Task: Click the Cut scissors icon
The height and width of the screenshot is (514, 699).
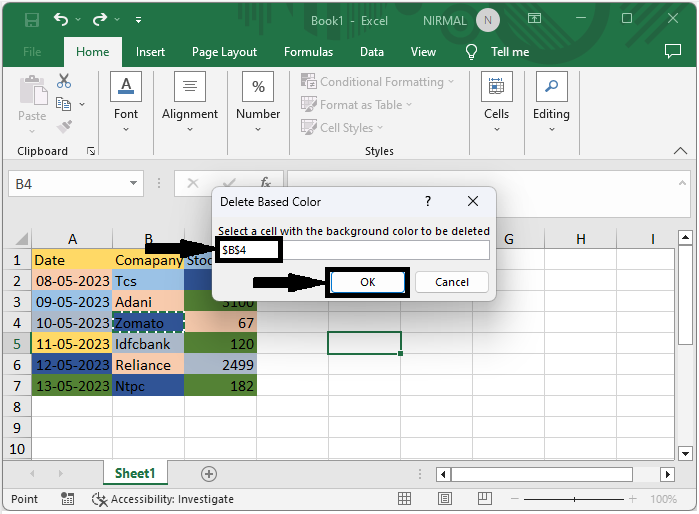Action: click(64, 81)
